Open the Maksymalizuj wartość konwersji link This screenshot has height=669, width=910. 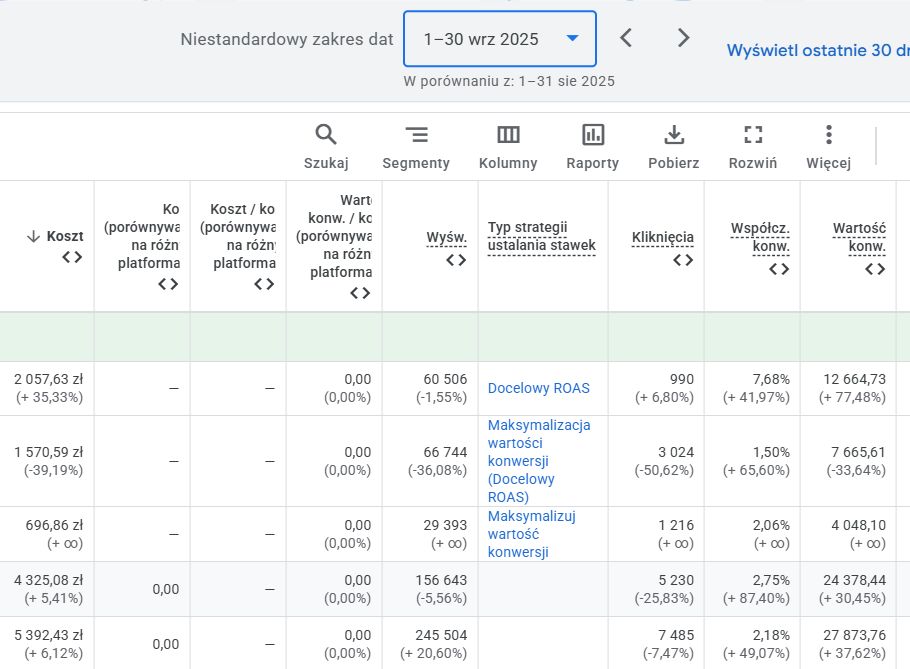pos(532,534)
